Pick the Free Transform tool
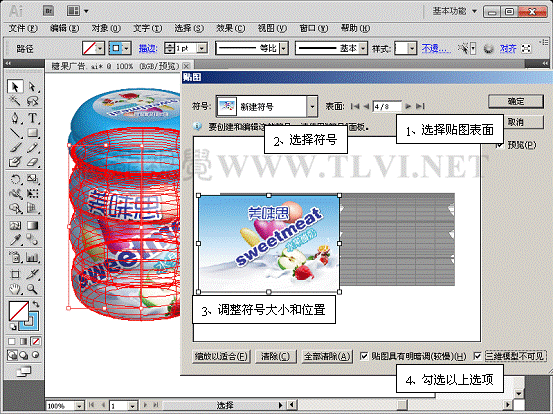 point(32,194)
